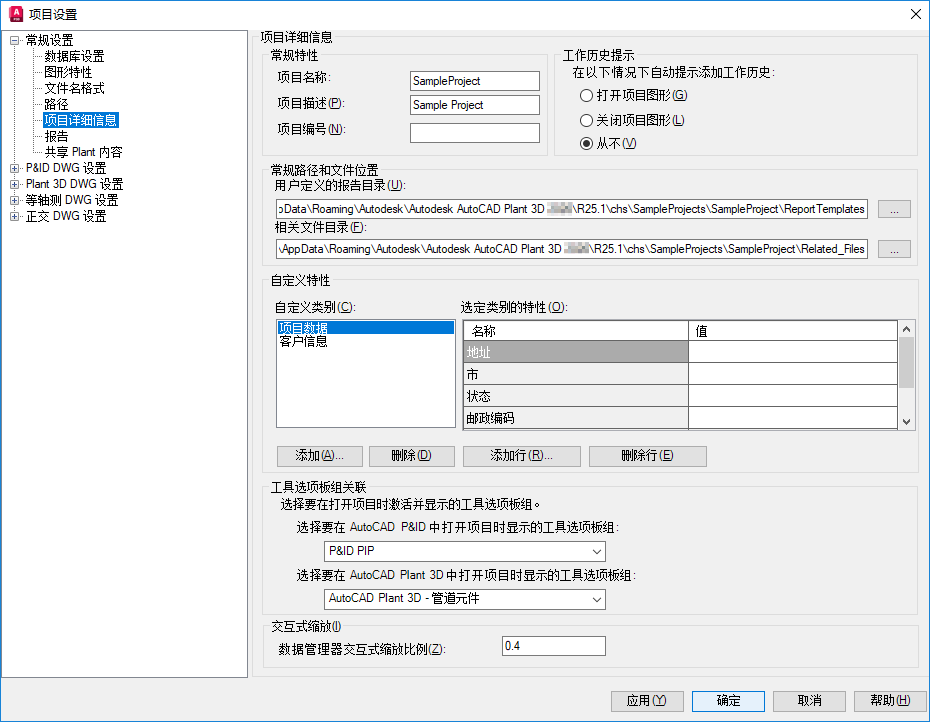Expand the Plant 3D DWG 设置 node

(x=14, y=185)
